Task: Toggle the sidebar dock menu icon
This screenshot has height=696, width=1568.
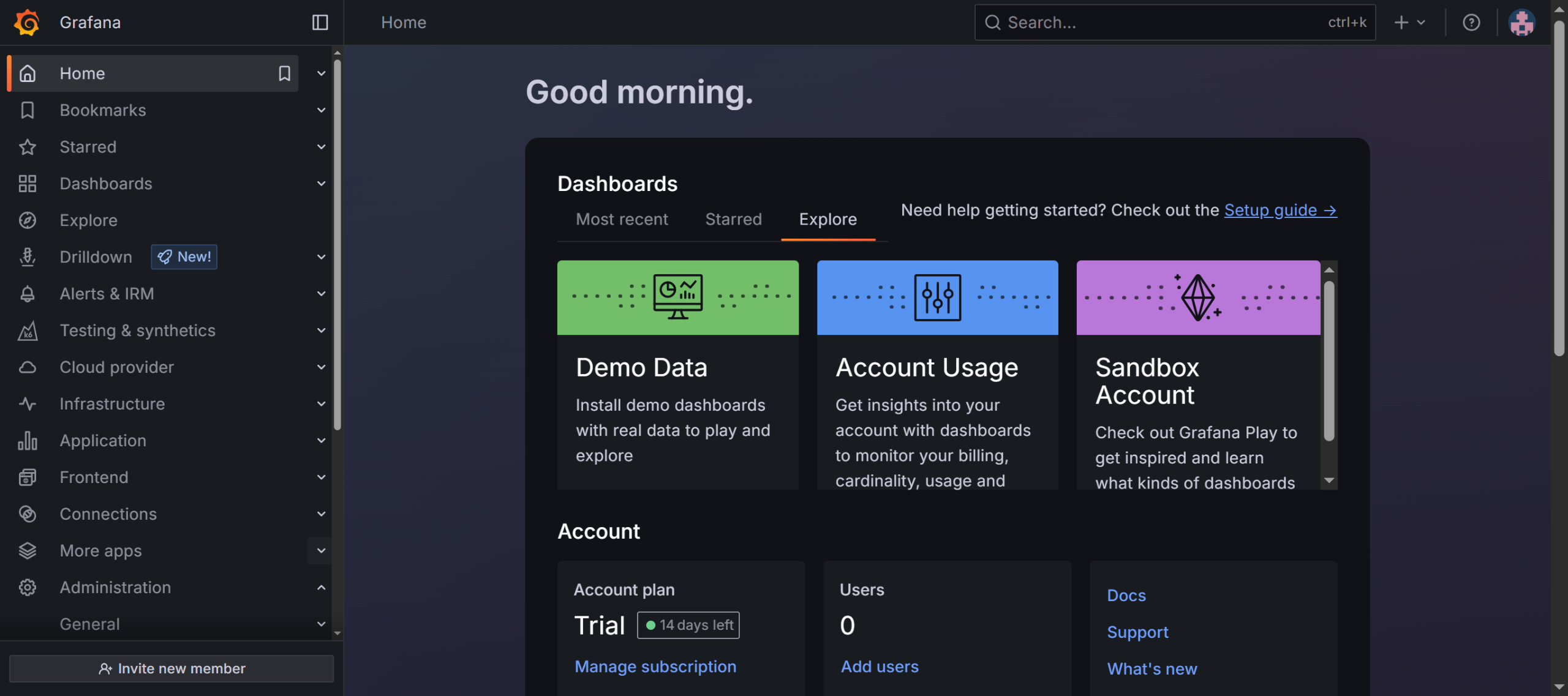Action: (x=320, y=22)
